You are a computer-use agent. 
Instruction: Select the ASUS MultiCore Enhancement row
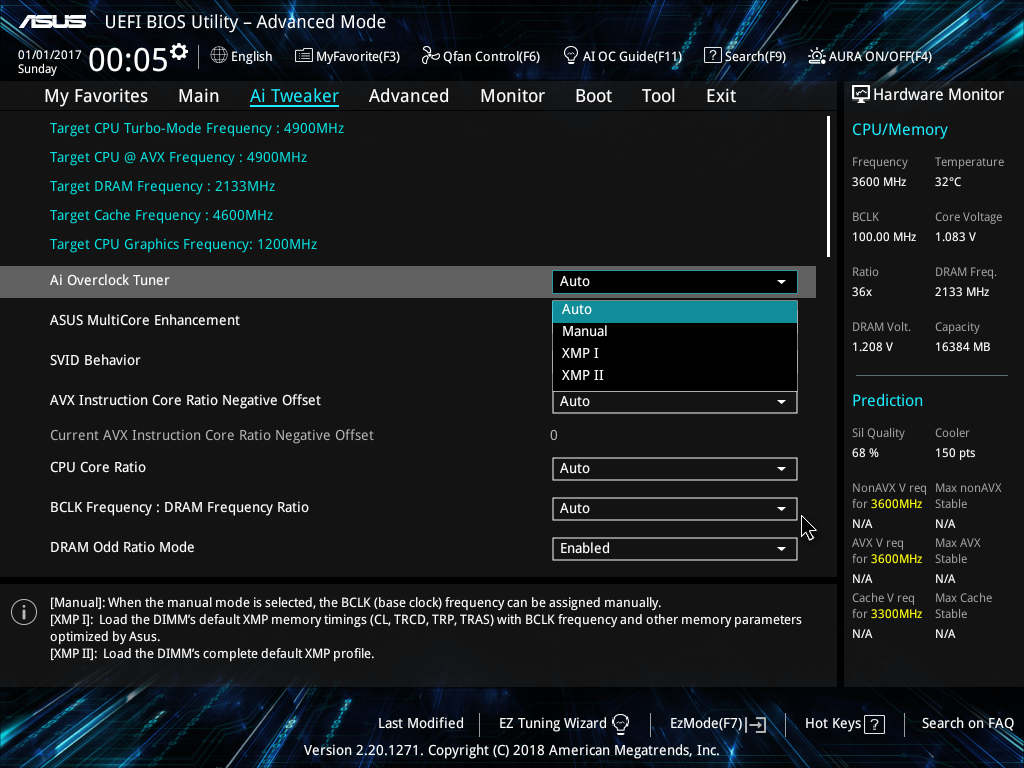[x=145, y=321]
